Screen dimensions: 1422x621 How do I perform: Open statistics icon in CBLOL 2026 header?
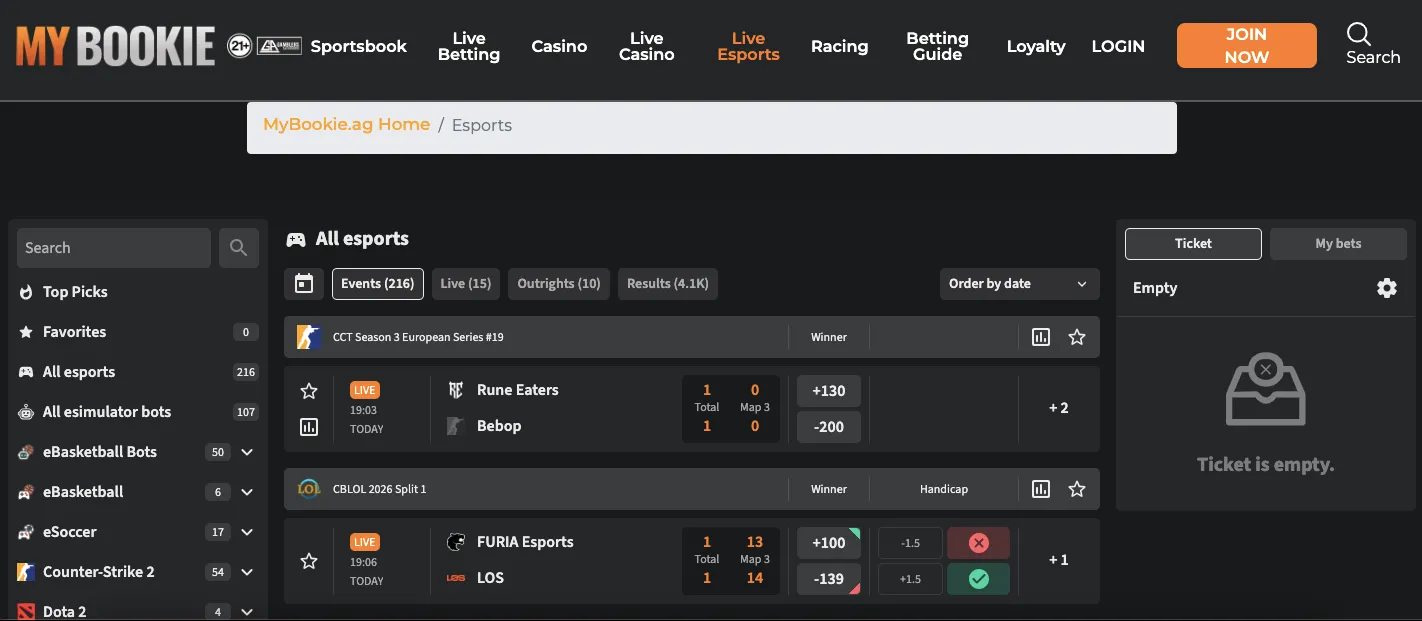pyautogui.click(x=1041, y=489)
